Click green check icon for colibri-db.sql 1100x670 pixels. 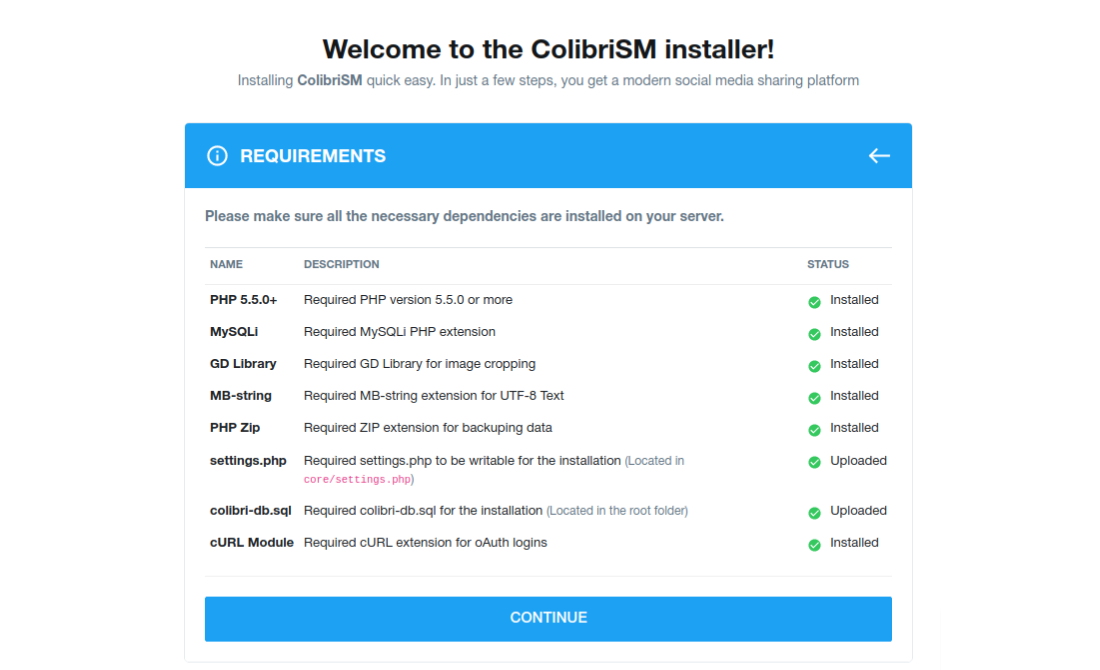(814, 513)
